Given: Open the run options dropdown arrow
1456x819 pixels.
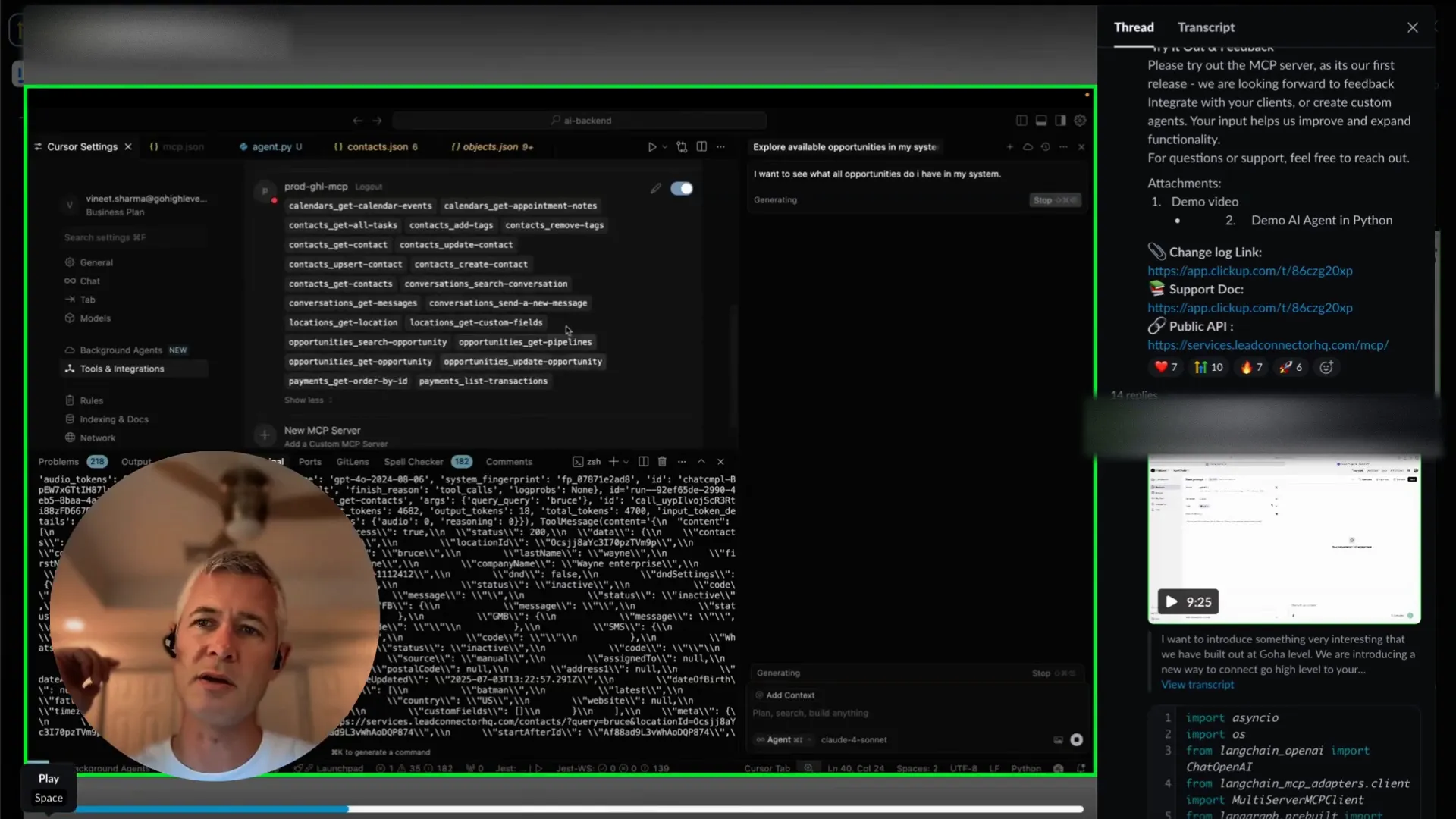Looking at the screenshot, I should point(664,147).
